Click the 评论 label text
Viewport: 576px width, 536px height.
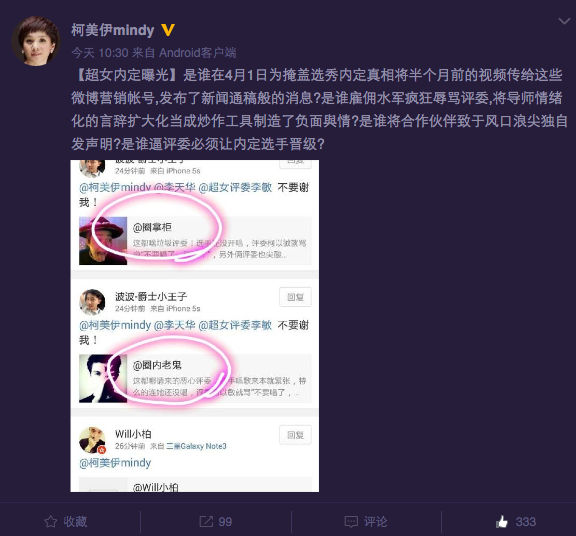tap(375, 522)
